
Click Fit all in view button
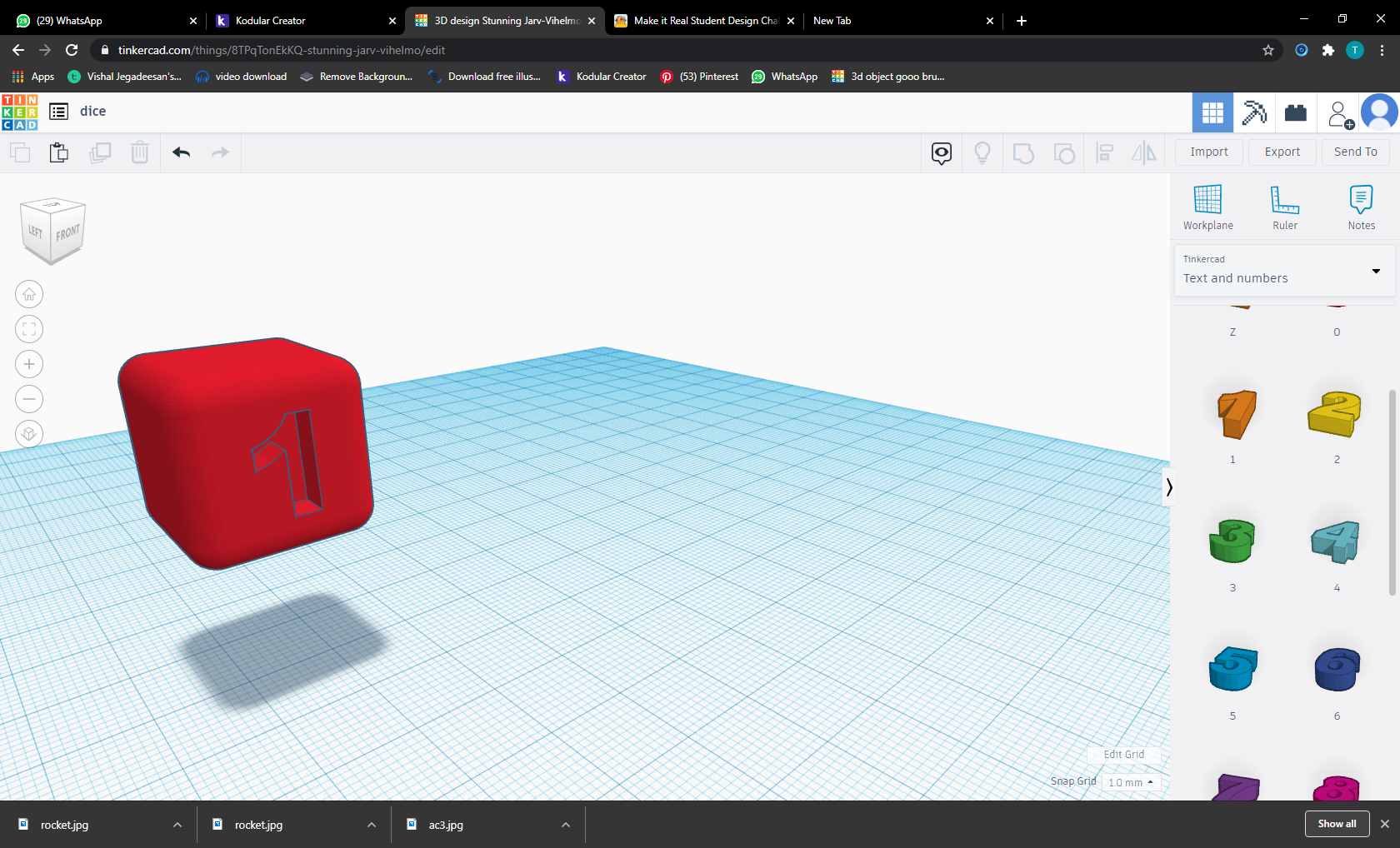pyautogui.click(x=29, y=329)
